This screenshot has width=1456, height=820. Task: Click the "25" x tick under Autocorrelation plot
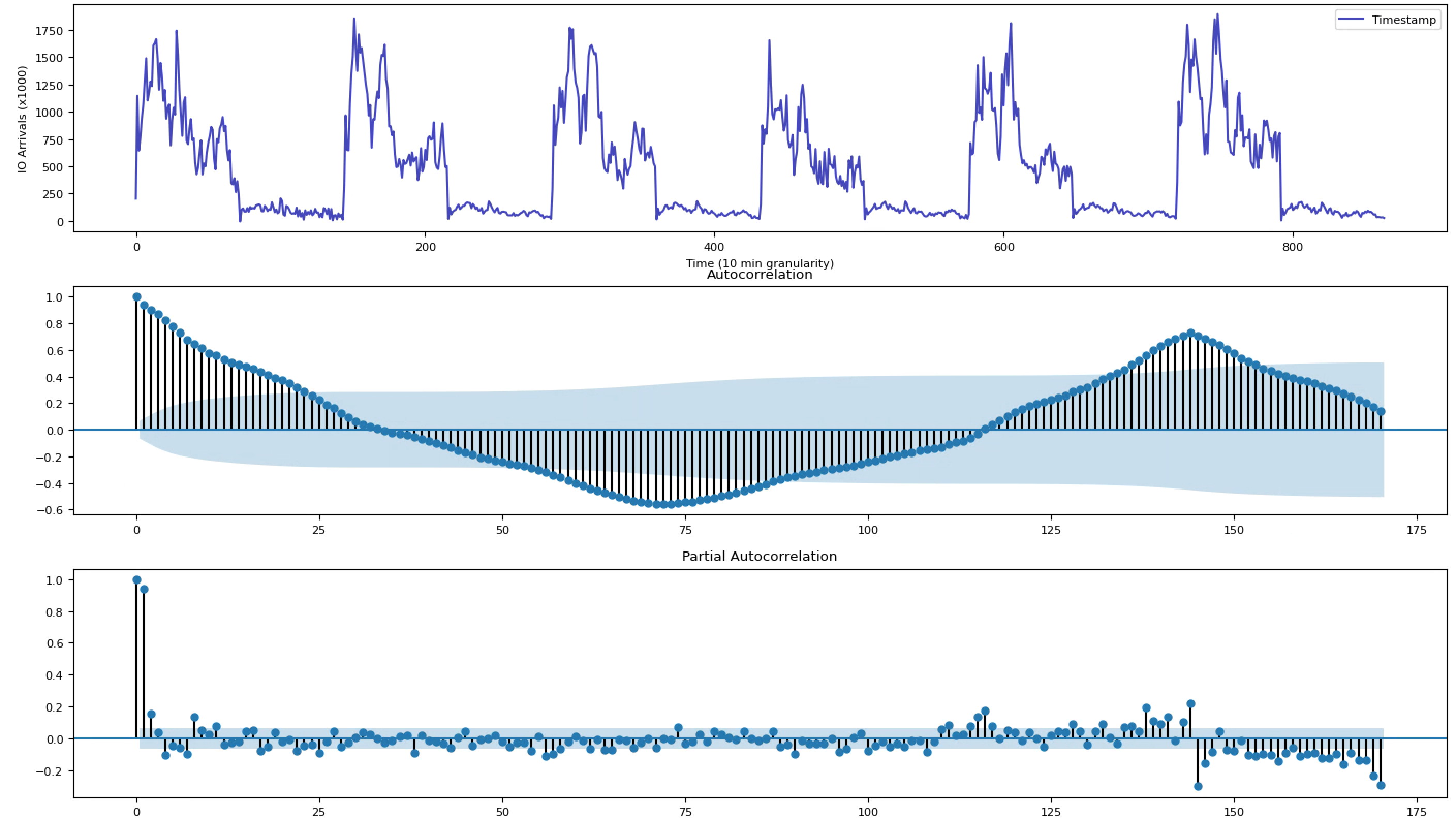point(319,530)
